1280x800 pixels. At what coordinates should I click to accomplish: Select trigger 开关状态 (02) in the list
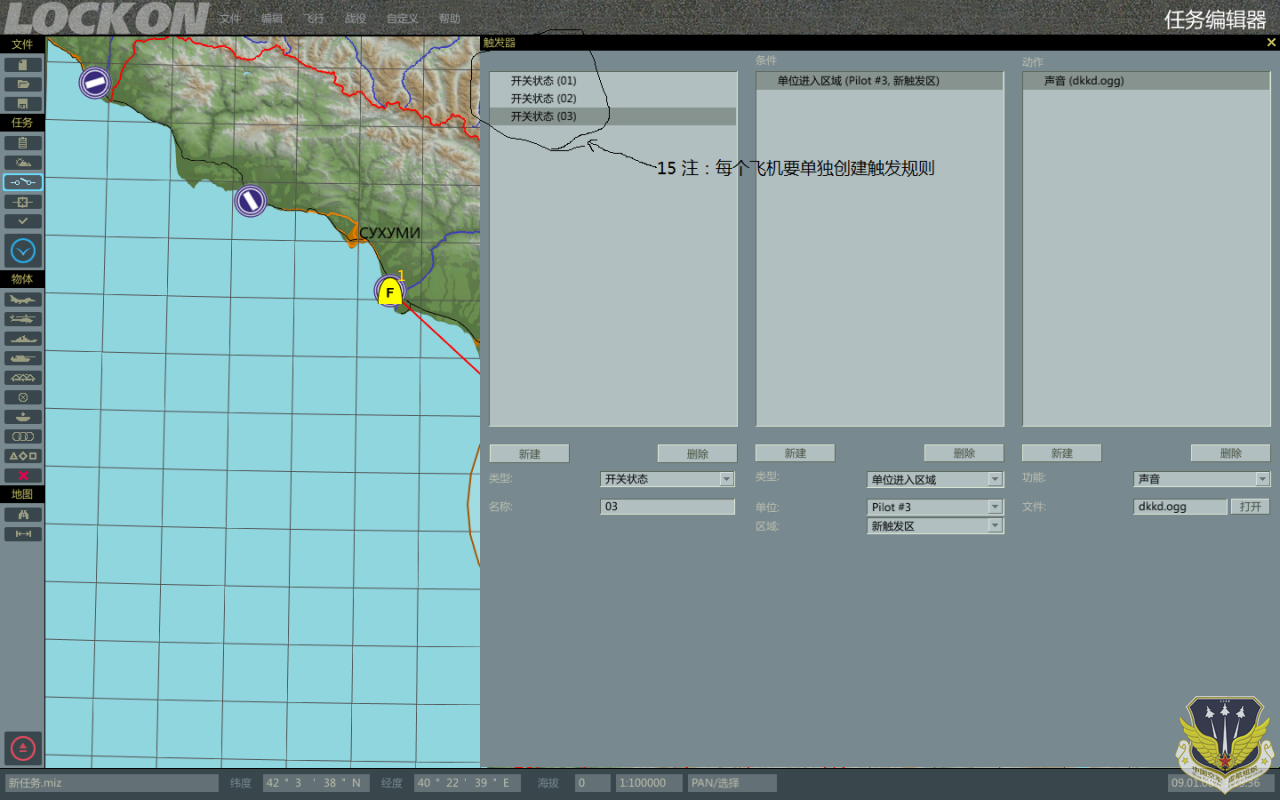pyautogui.click(x=613, y=99)
